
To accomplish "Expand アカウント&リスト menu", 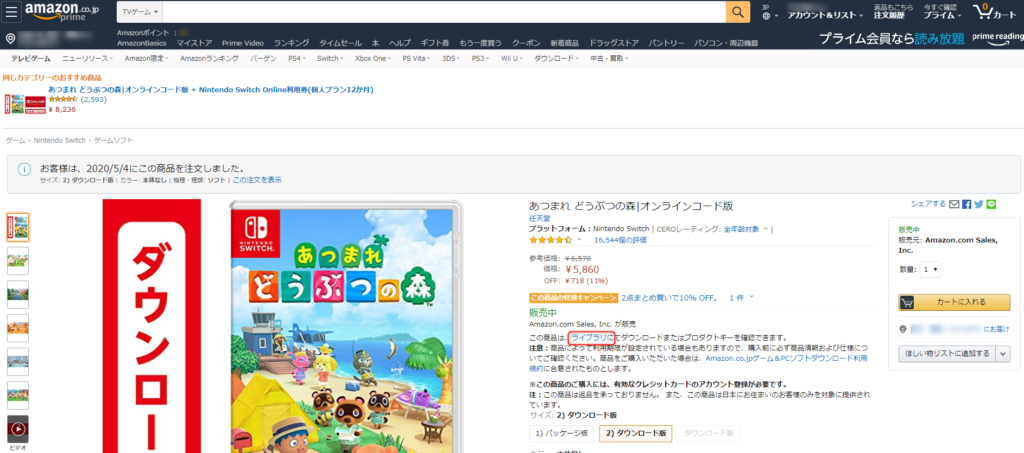I will [825, 15].
